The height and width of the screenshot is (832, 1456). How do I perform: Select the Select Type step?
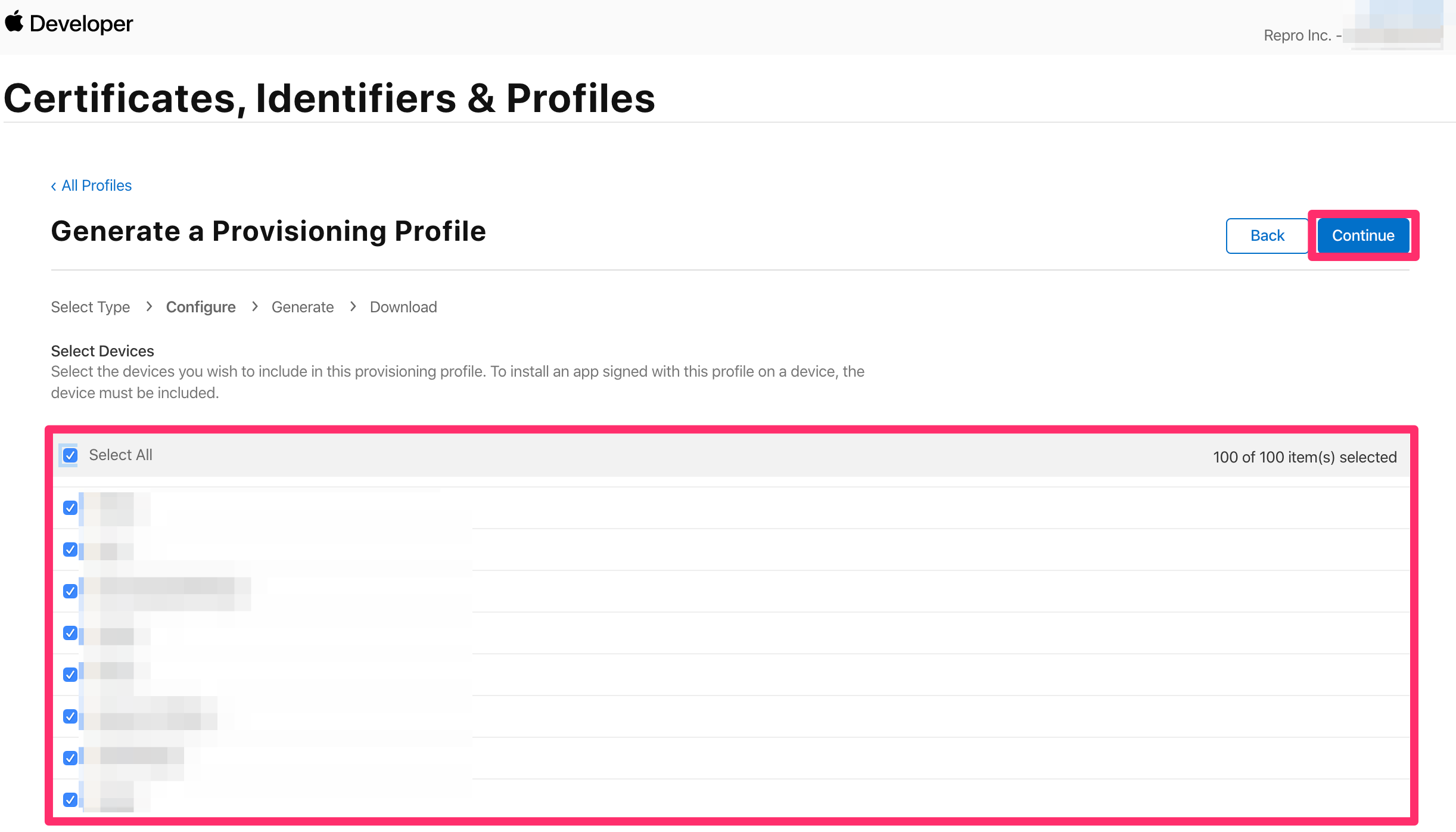[91, 307]
